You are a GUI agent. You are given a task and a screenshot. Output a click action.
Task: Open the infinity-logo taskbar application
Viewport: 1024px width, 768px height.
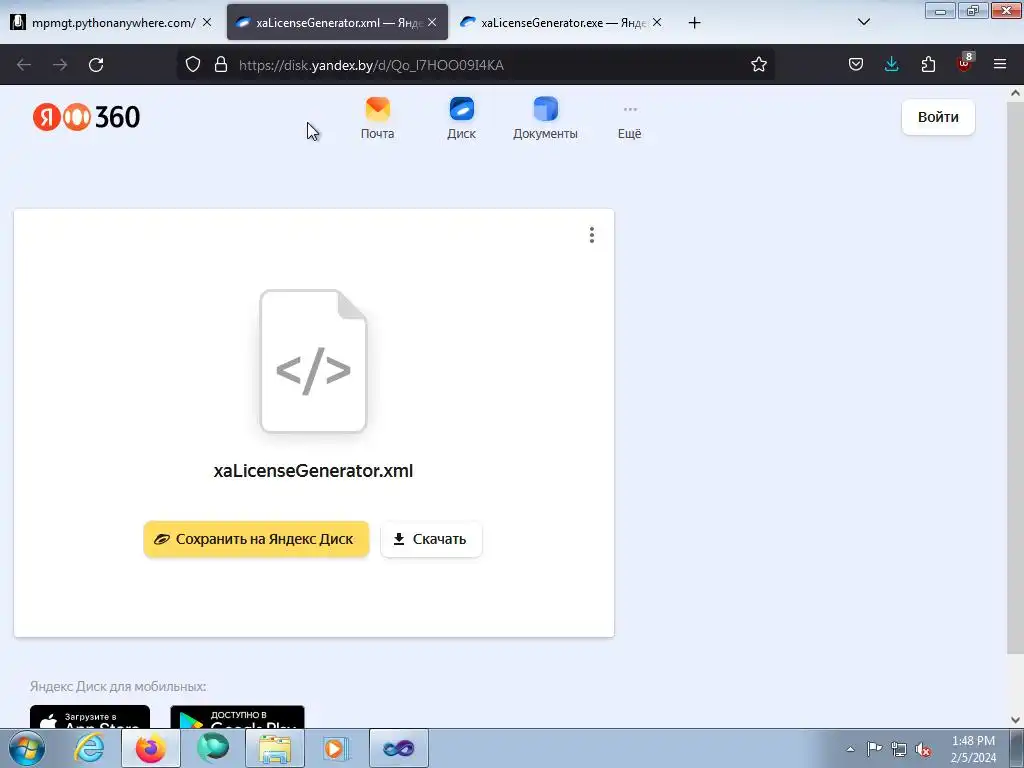click(x=399, y=748)
